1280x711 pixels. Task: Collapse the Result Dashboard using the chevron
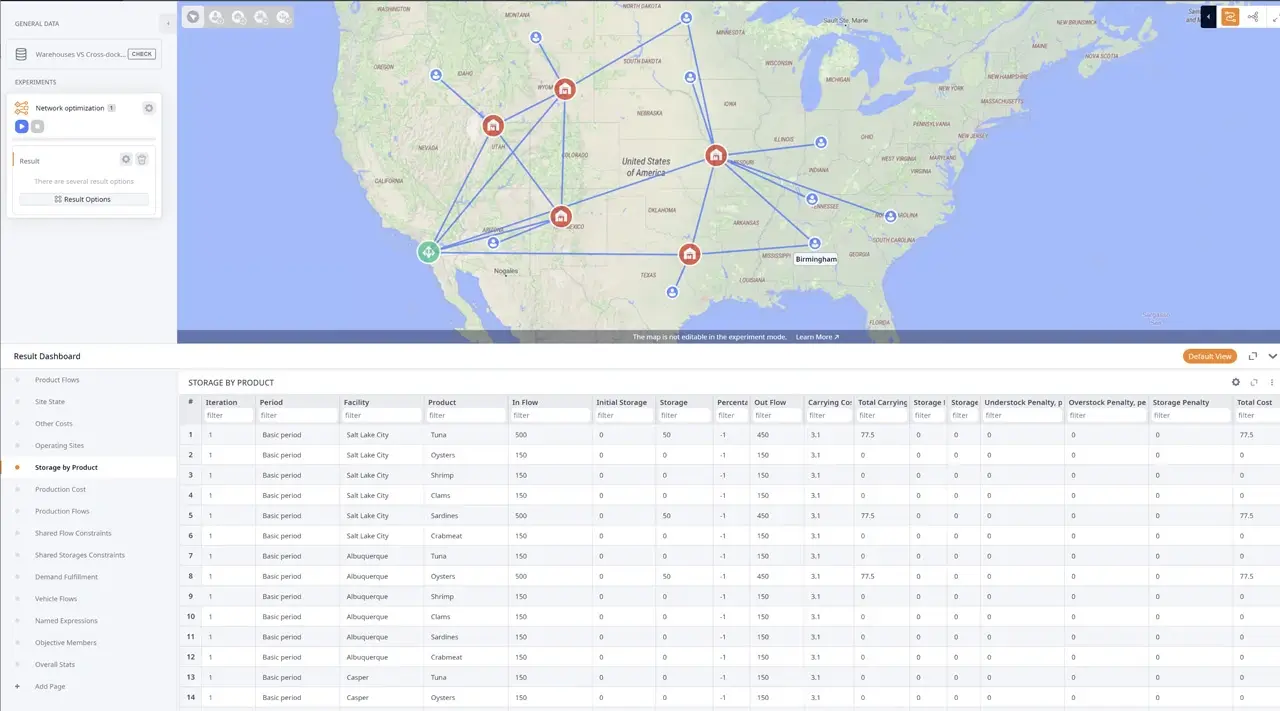(x=1272, y=356)
